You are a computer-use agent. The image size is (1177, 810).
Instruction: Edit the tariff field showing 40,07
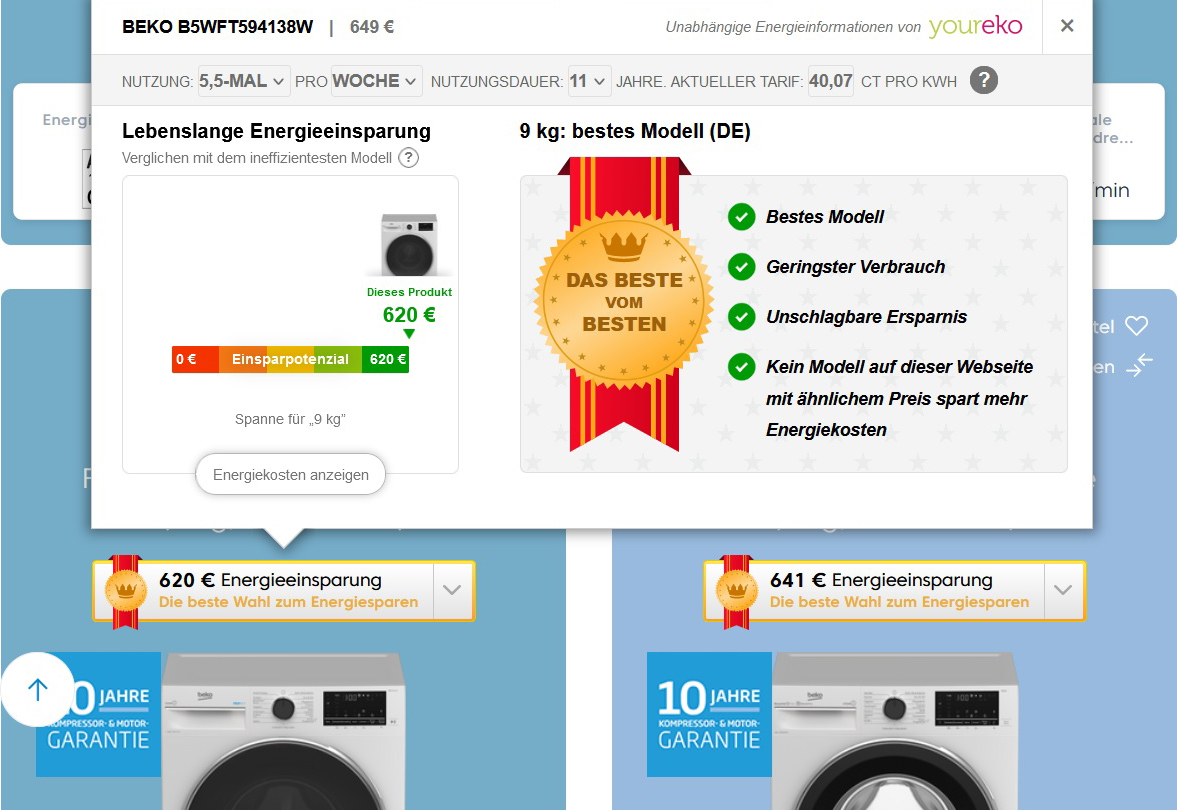(x=830, y=81)
